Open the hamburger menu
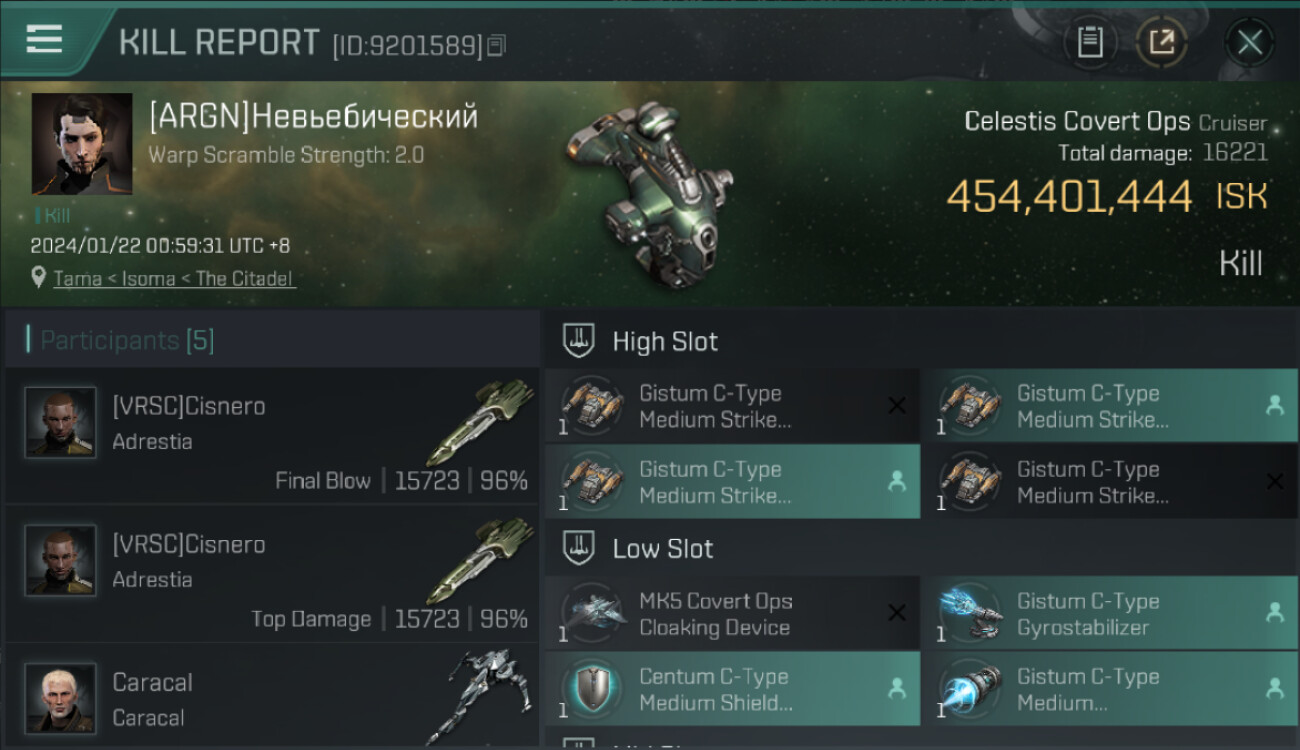Image resolution: width=1300 pixels, height=750 pixels. [44, 40]
